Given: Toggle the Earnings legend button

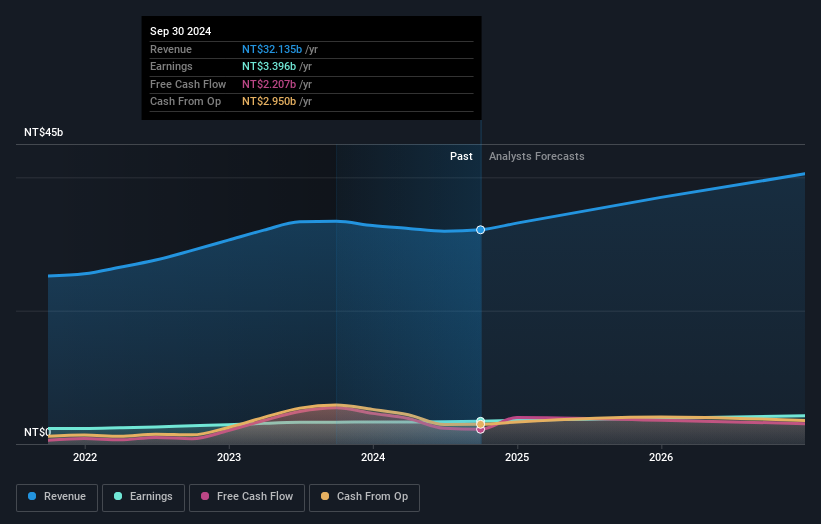Looking at the screenshot, I should pyautogui.click(x=143, y=497).
